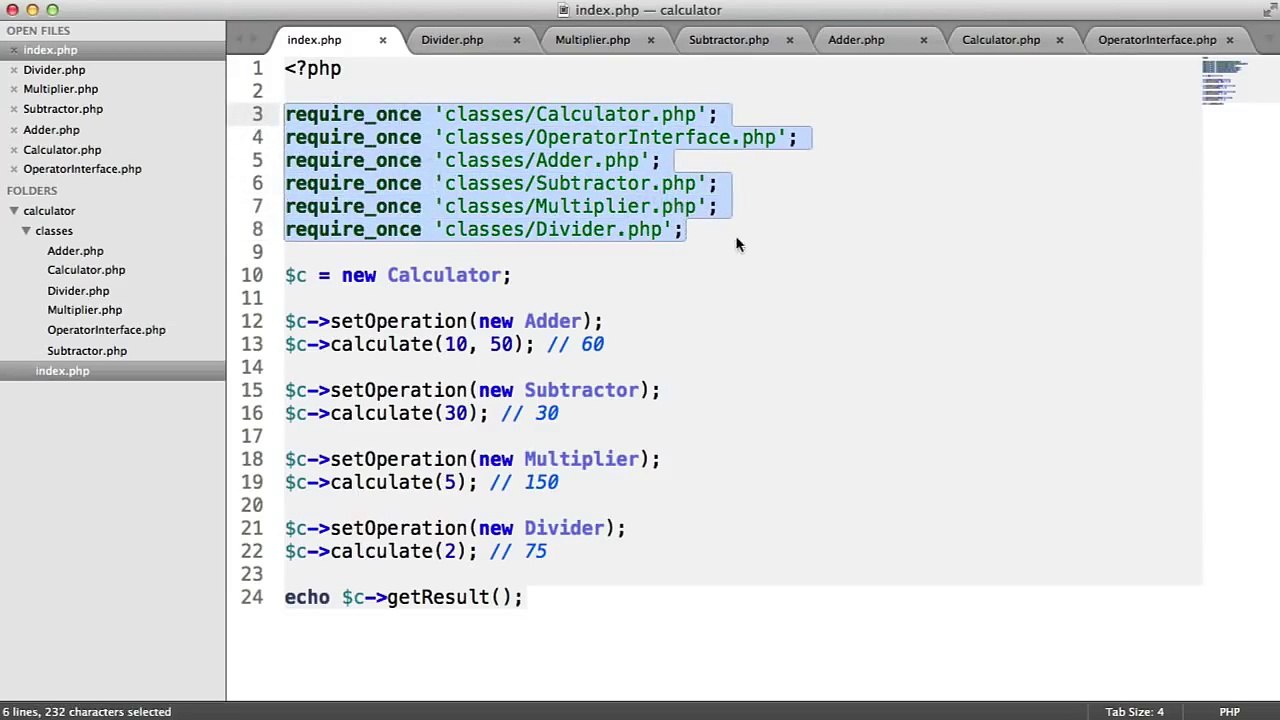Click the '<?php' opening tag

tap(313, 68)
